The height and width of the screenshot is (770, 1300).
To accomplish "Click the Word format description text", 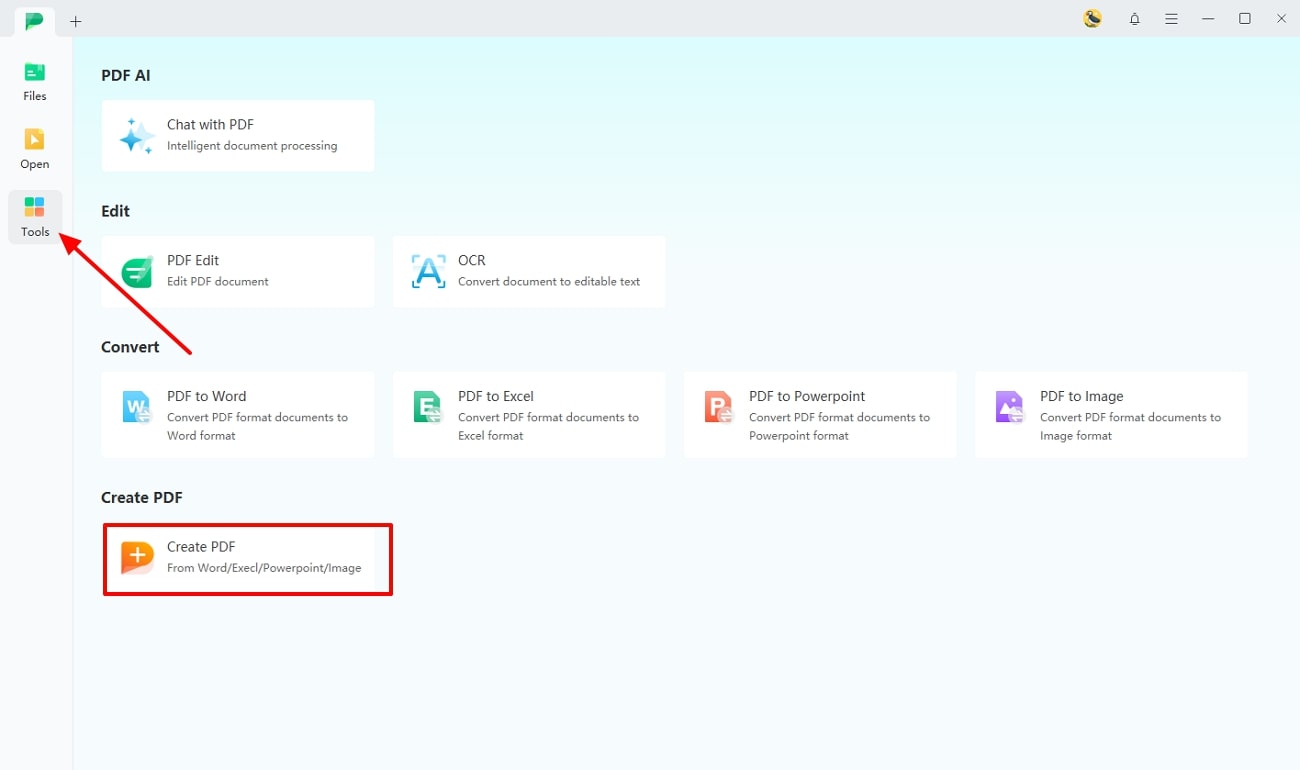I will [257, 427].
